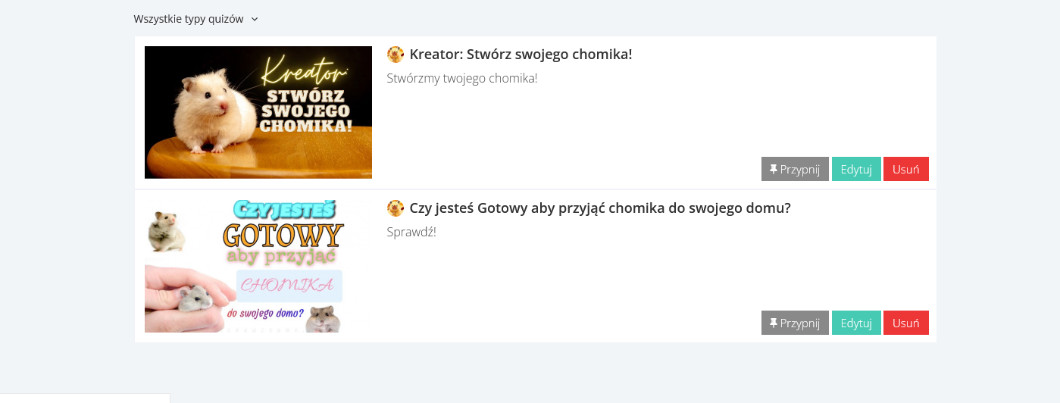Open the 'Czy jesteś gotowy' quiz thumbnail at GOTOWY text
The width and height of the screenshot is (1060, 403).
coord(283,235)
